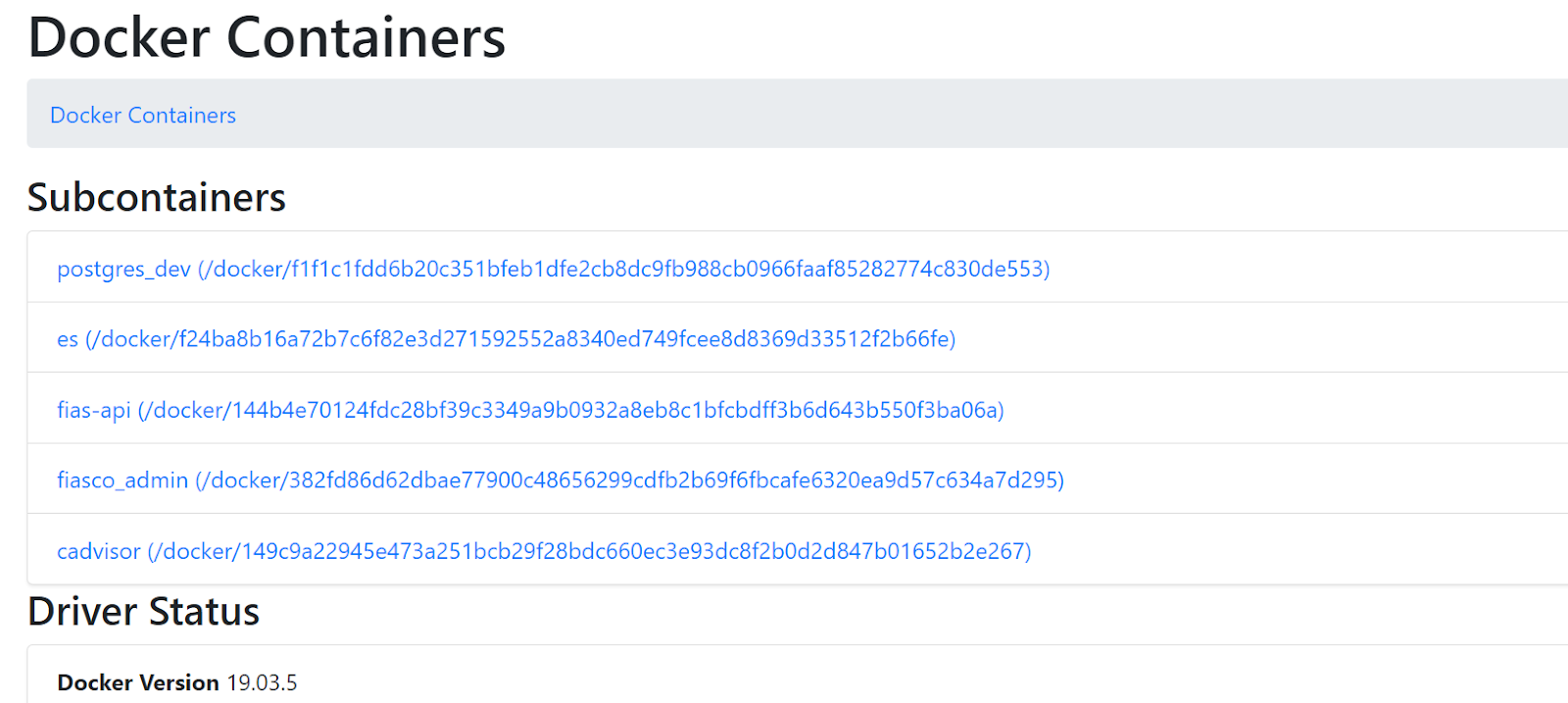This screenshot has height=703, width=1568.
Task: Click the large Docker Containers page title
Action: tap(267, 38)
